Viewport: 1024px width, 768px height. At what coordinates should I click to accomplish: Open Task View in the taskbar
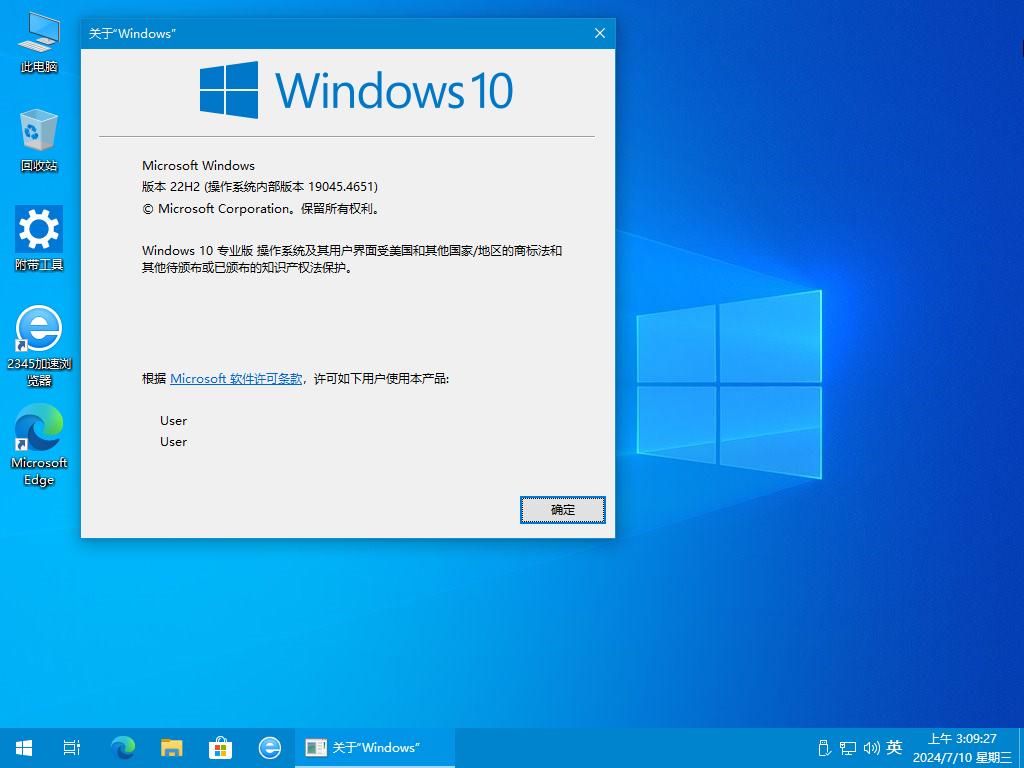point(72,748)
